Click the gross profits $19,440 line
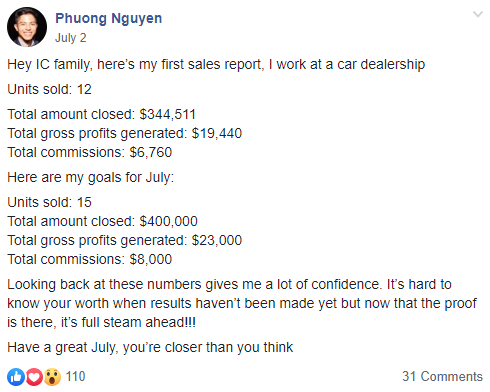 coord(125,134)
